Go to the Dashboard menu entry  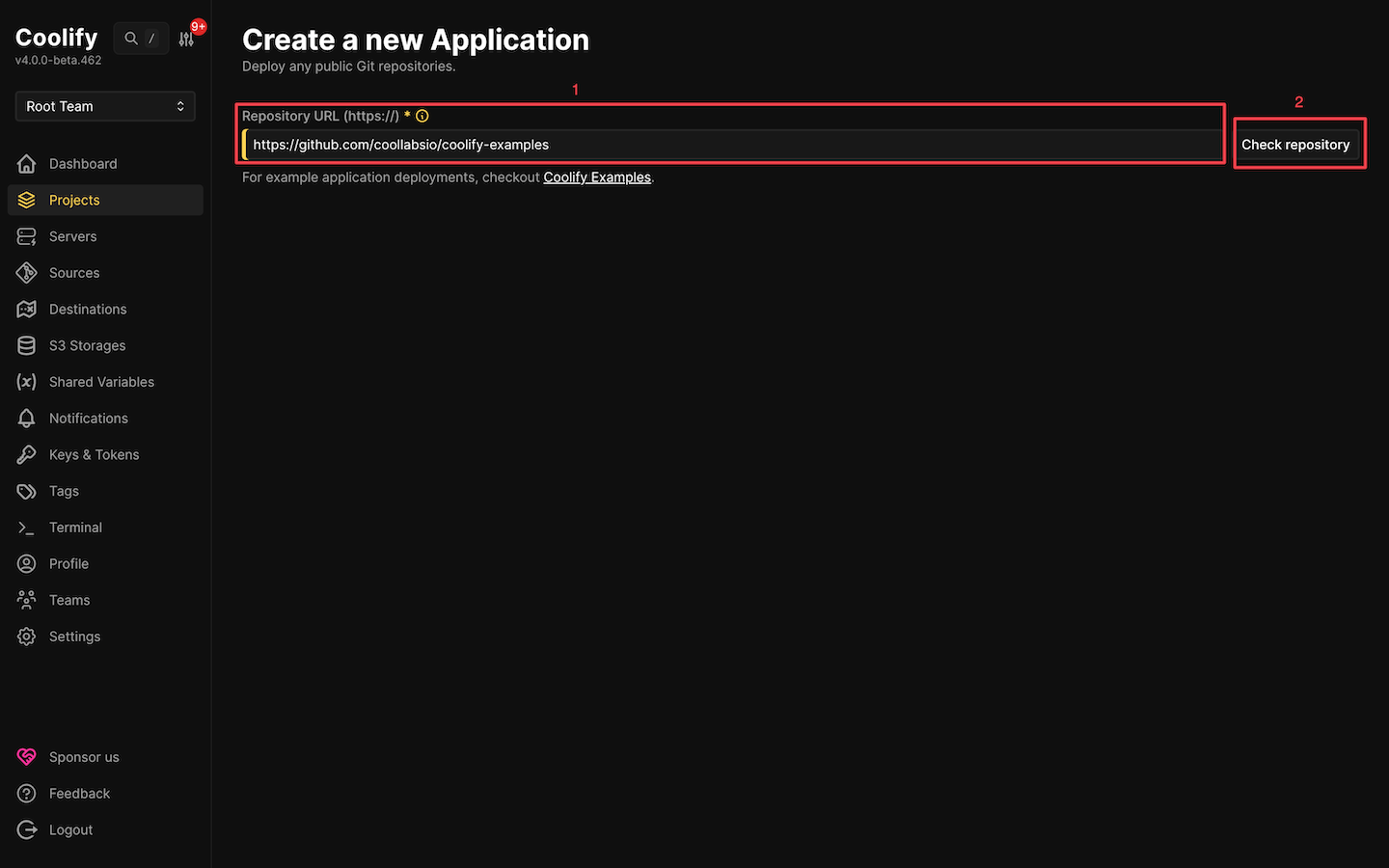(83, 164)
